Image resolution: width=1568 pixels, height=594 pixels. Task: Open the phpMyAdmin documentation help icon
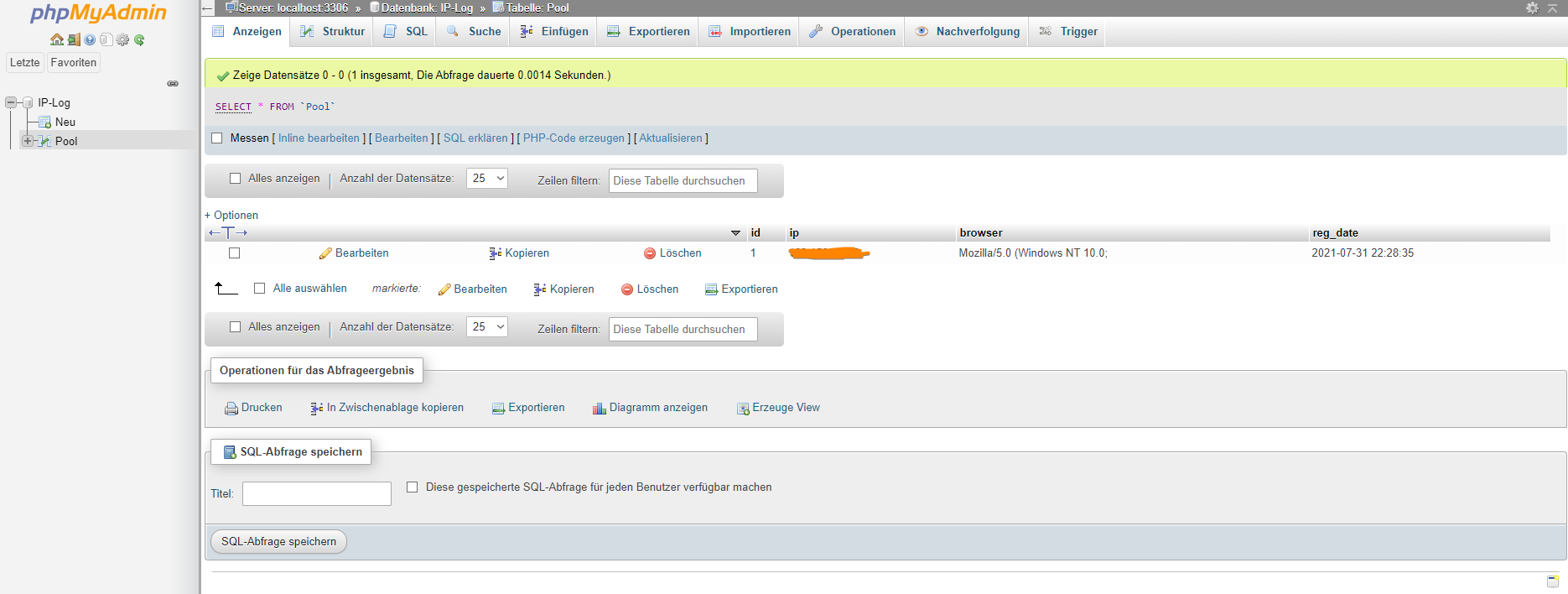(90, 39)
